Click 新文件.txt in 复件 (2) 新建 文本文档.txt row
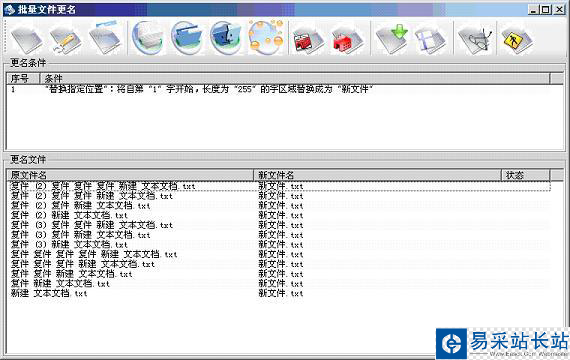Screen dimensions: 570x360 pyautogui.click(x=281, y=216)
